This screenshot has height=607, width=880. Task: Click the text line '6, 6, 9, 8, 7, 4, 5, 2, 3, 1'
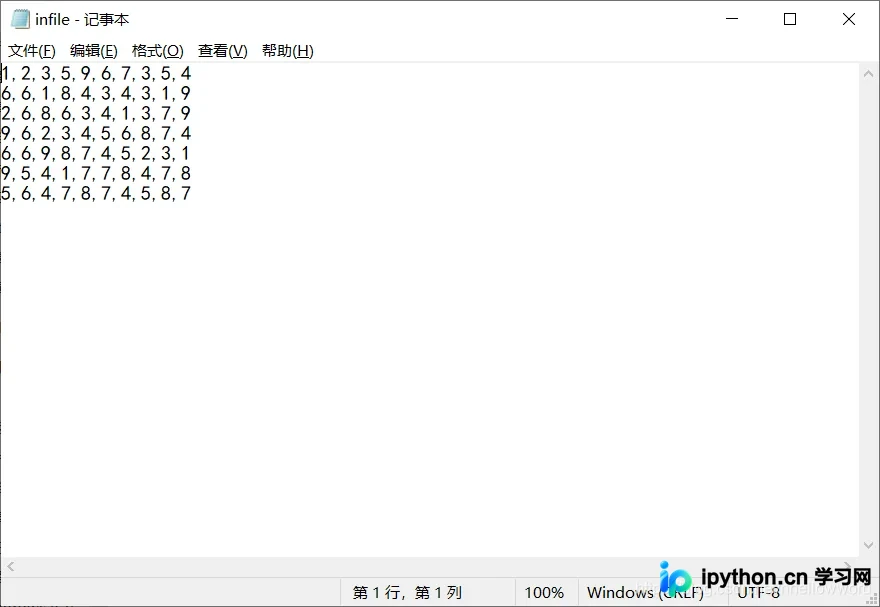(x=95, y=153)
